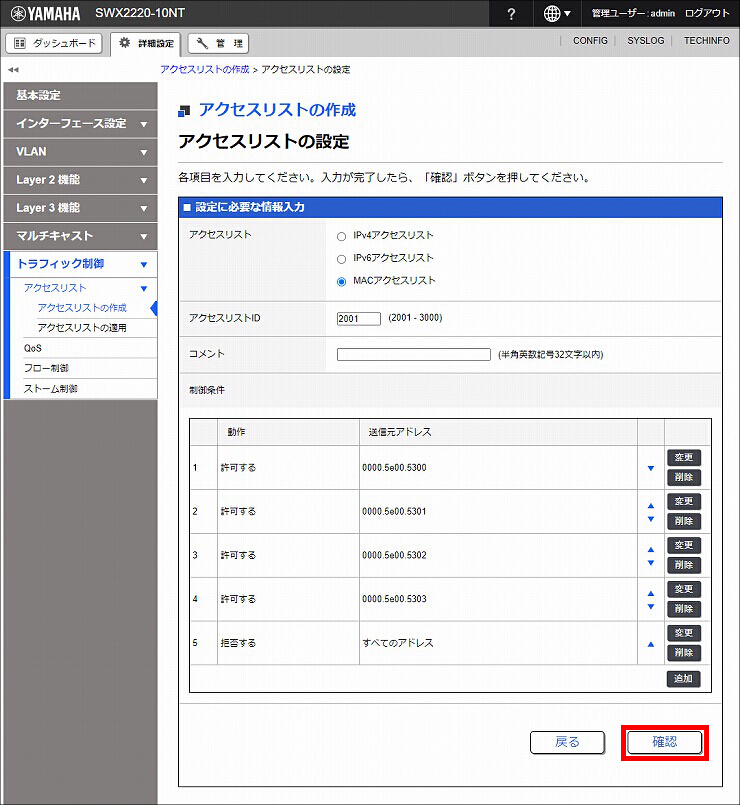Image resolution: width=740 pixels, height=805 pixels.
Task: Open TECHINFO link
Action: pyautogui.click(x=706, y=41)
